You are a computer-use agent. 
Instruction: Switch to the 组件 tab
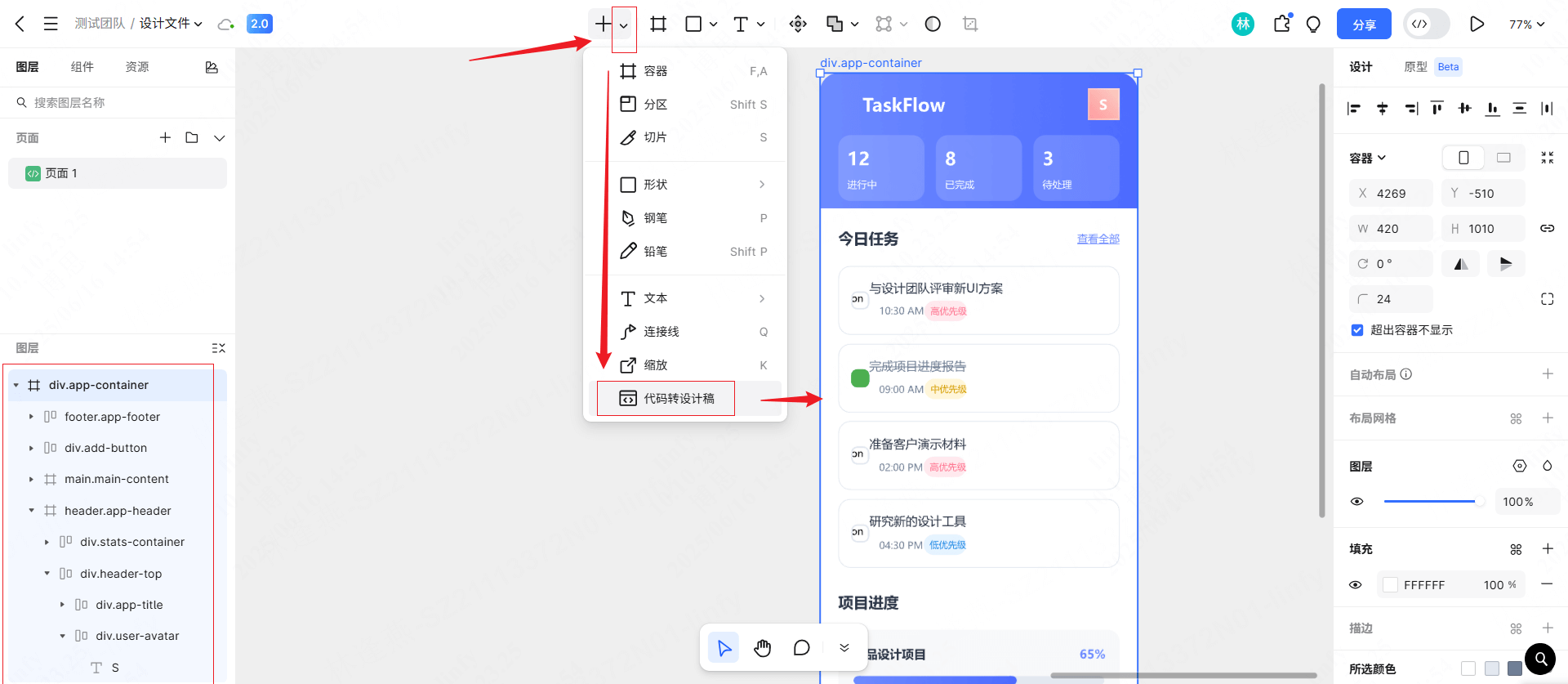coord(82,67)
